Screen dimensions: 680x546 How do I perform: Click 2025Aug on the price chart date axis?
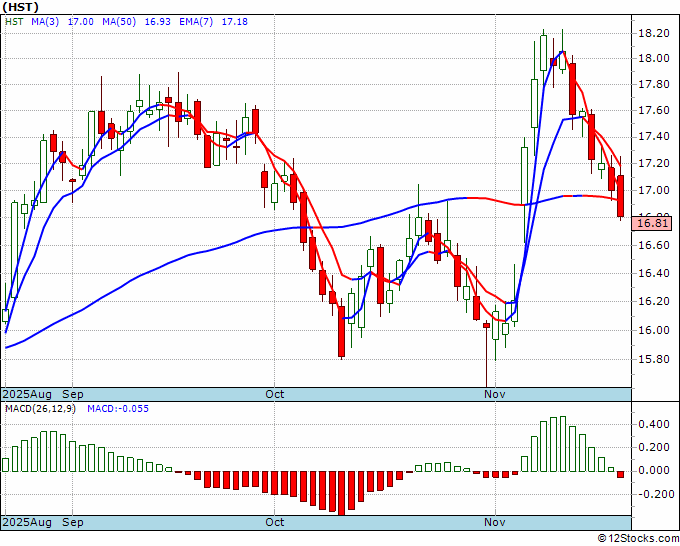(27, 395)
